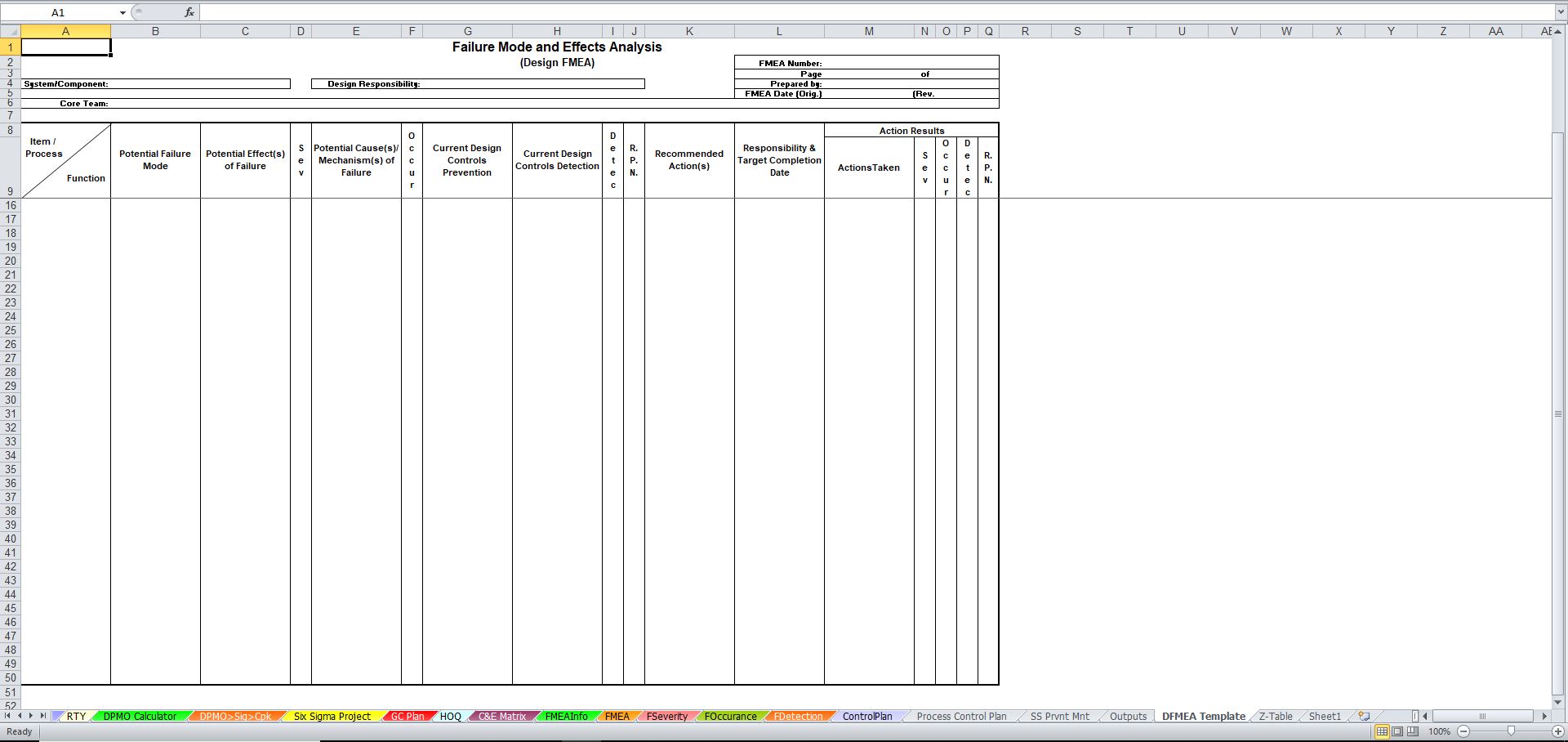
Task: Jump to last sheet tab with navigation arrow
Action: point(43,716)
